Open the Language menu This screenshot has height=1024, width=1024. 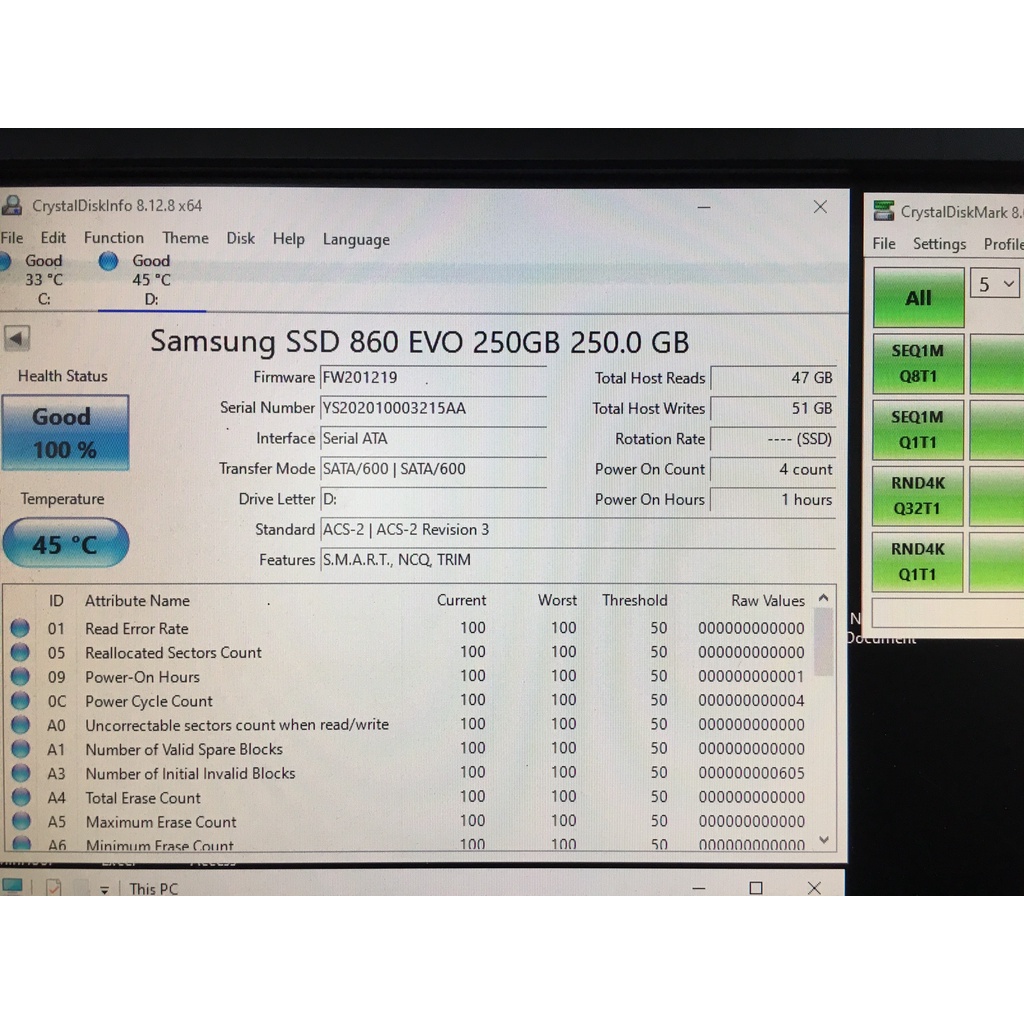(356, 240)
